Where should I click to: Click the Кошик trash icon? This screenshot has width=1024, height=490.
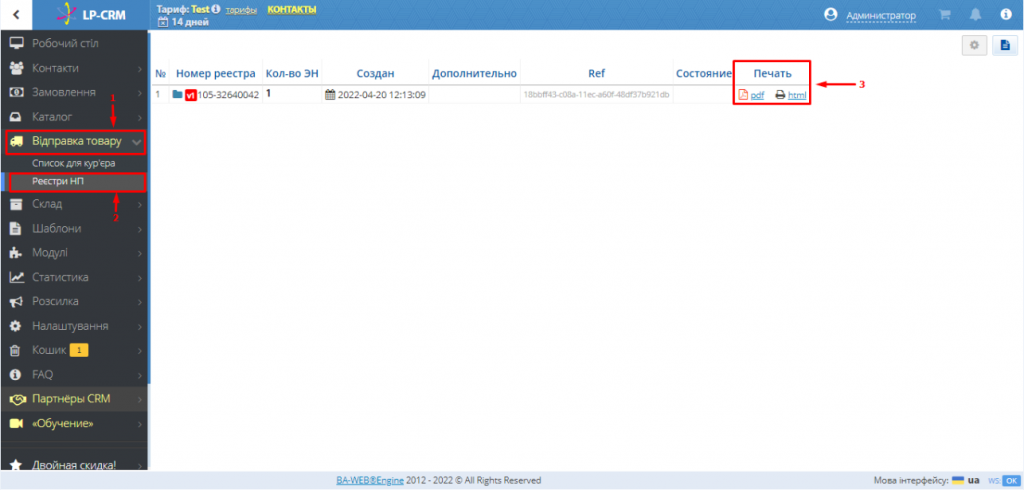point(17,350)
